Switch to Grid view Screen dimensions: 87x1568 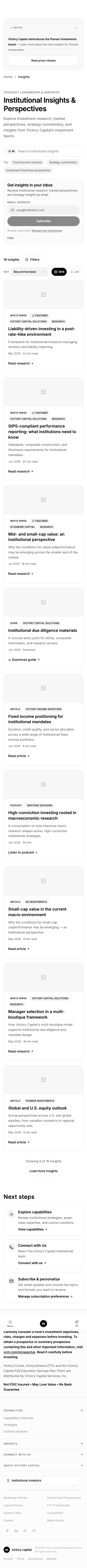click(59, 272)
